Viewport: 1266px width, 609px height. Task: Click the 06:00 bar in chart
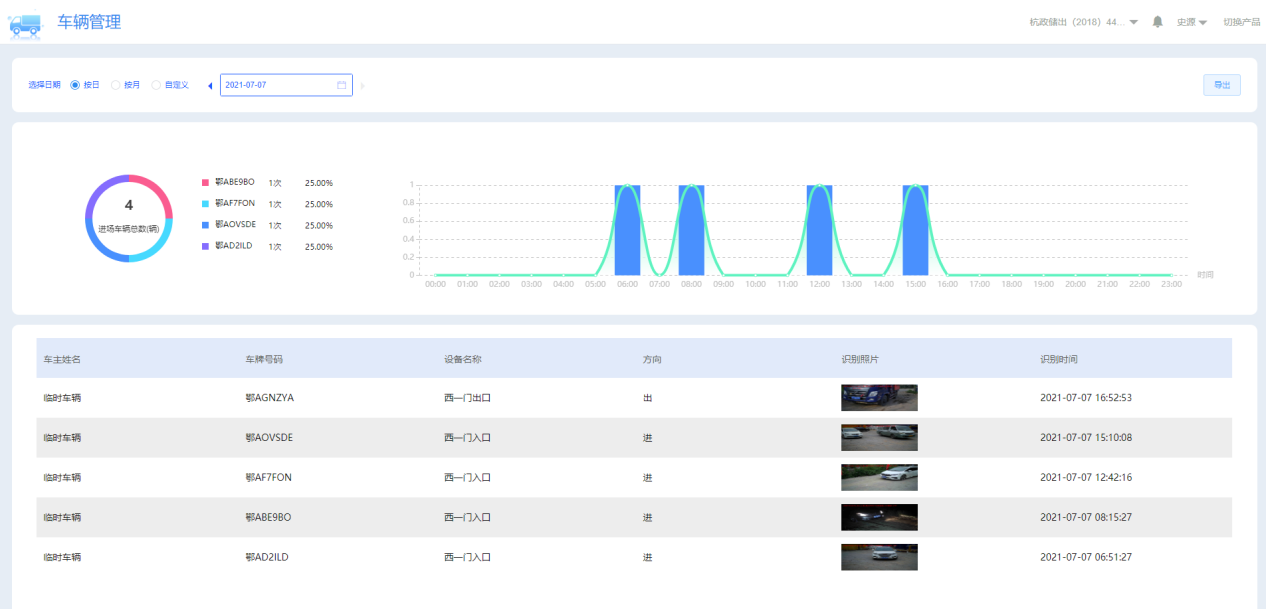tap(627, 230)
